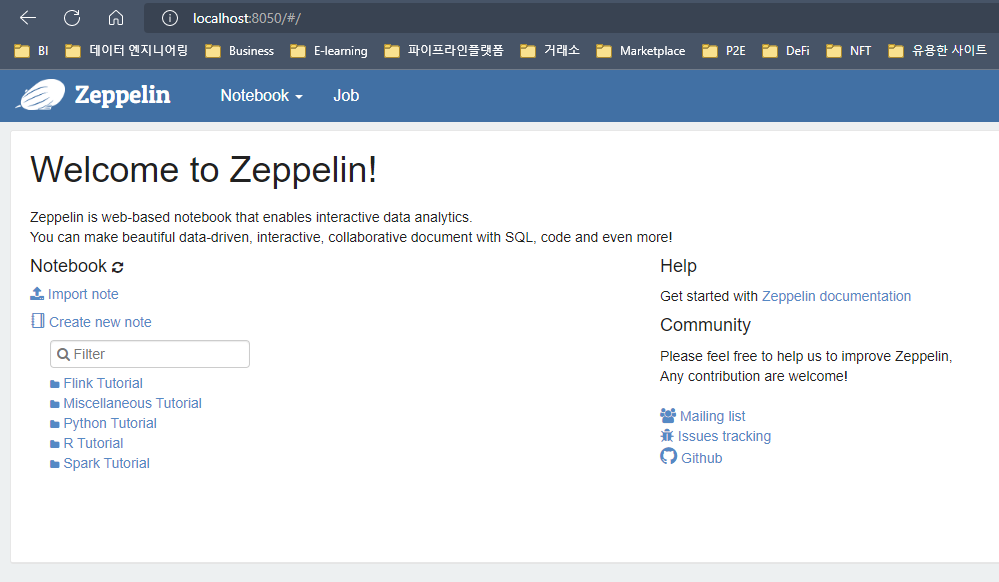Expand the Miscellaneous Tutorial folder
This screenshot has height=582, width=999.
133,403
